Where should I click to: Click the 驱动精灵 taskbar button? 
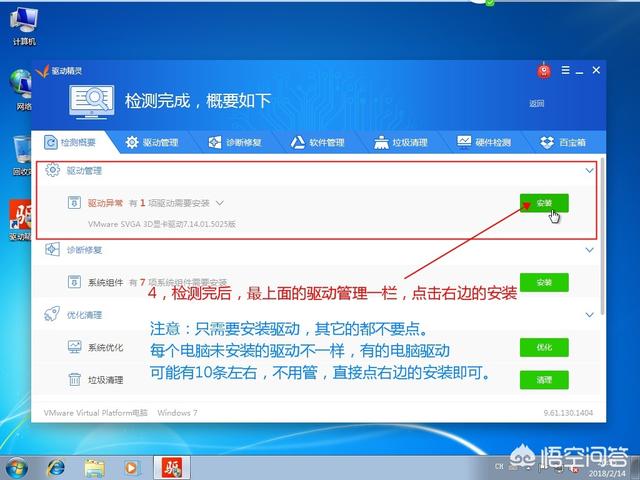coord(172,468)
